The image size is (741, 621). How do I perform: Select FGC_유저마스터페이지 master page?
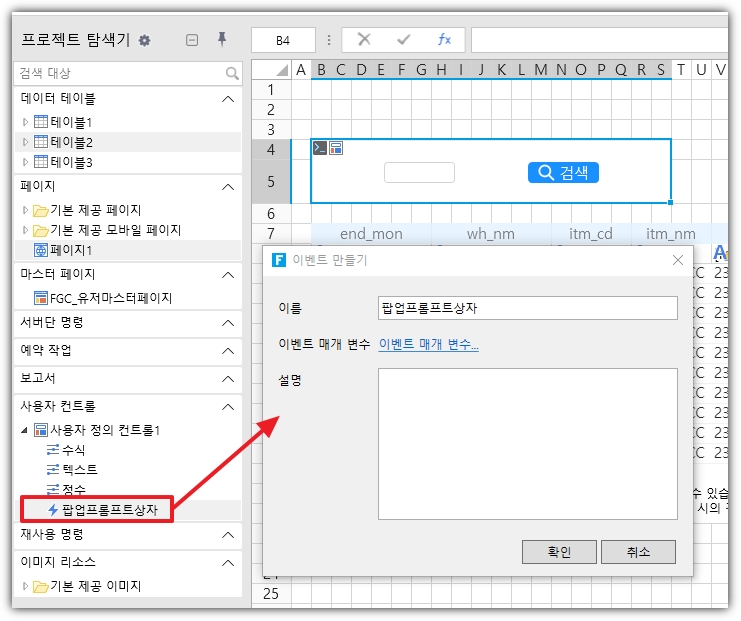tap(110, 298)
